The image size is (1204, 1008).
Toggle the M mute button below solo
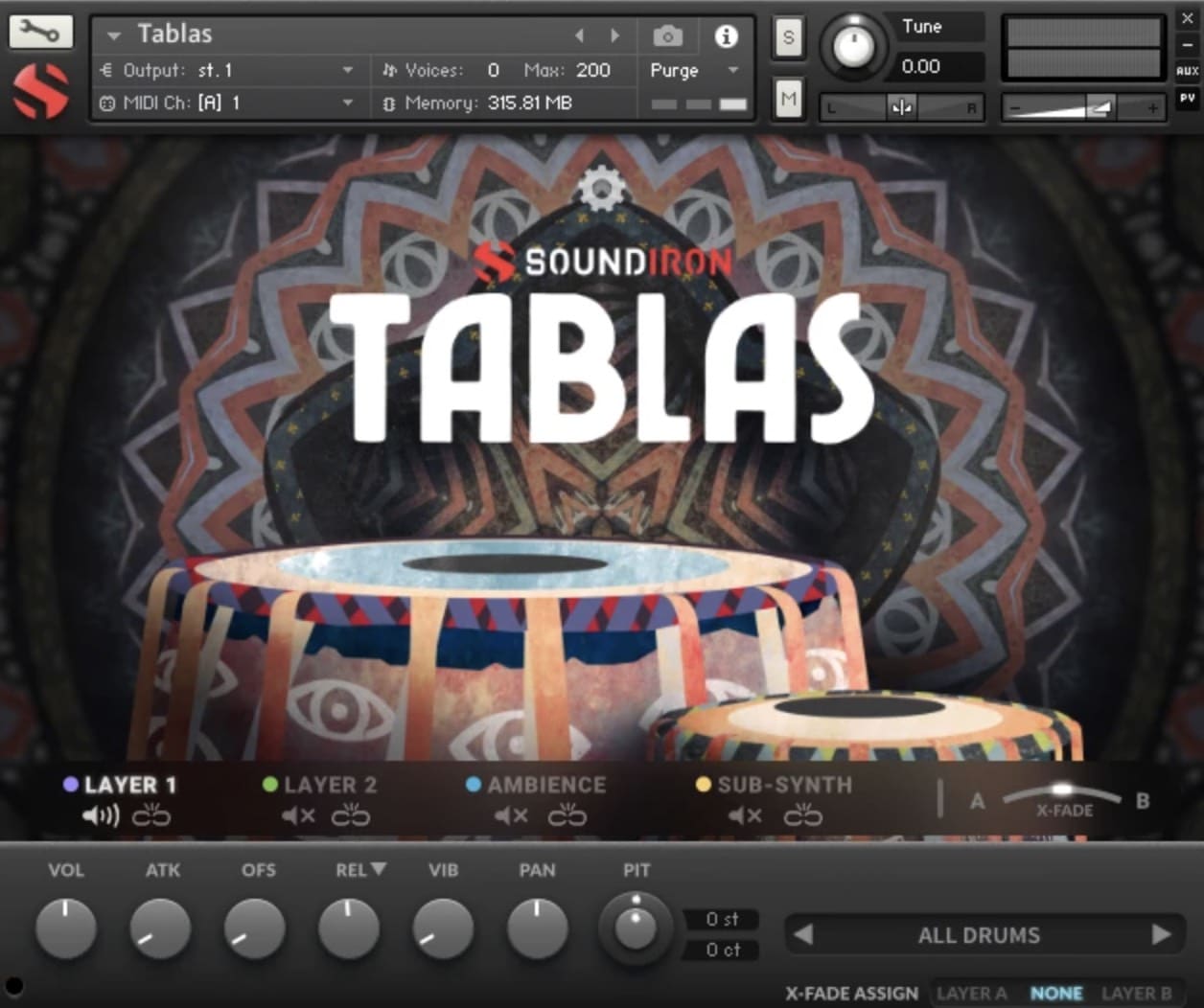pyautogui.click(x=788, y=99)
